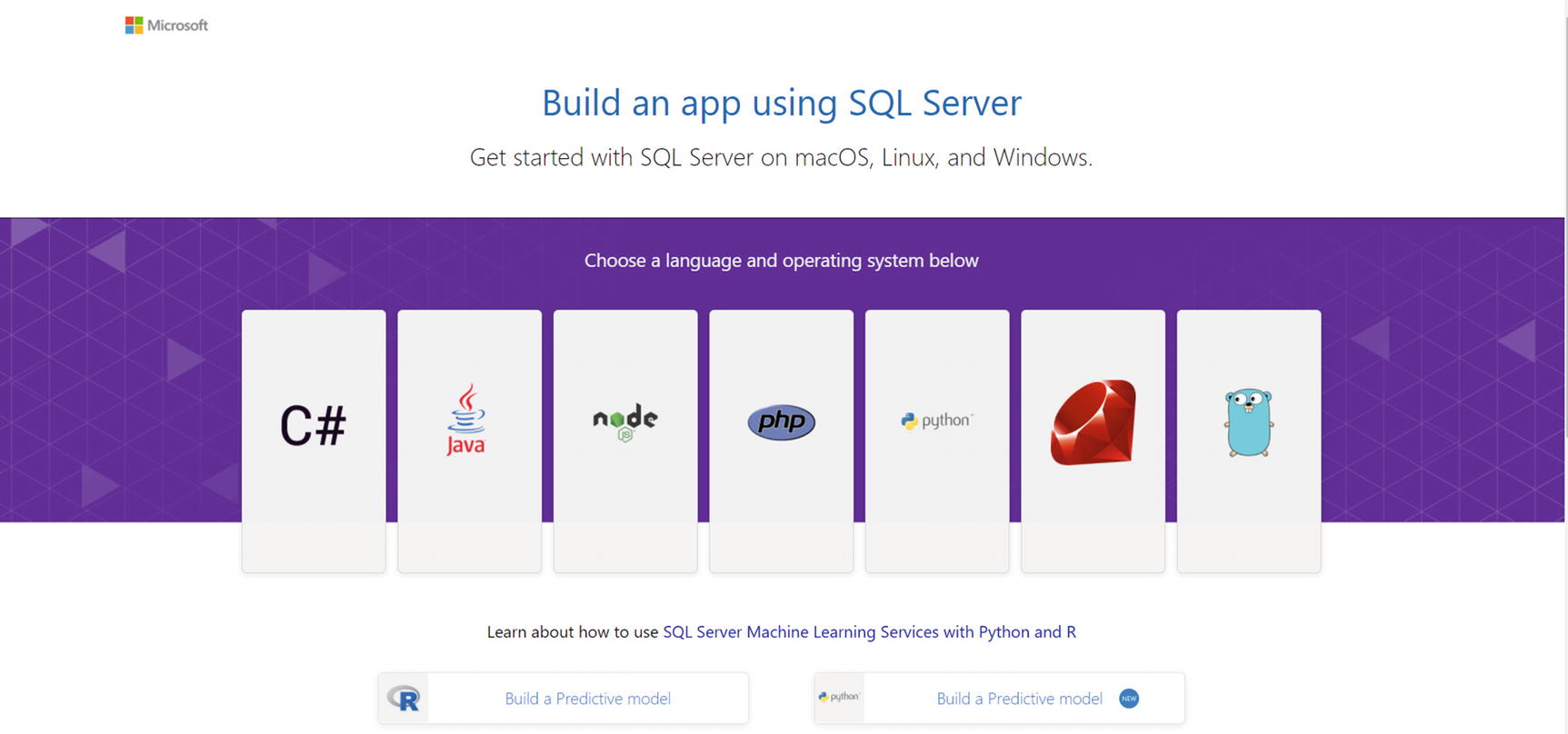Click the R logo icon

tap(404, 699)
